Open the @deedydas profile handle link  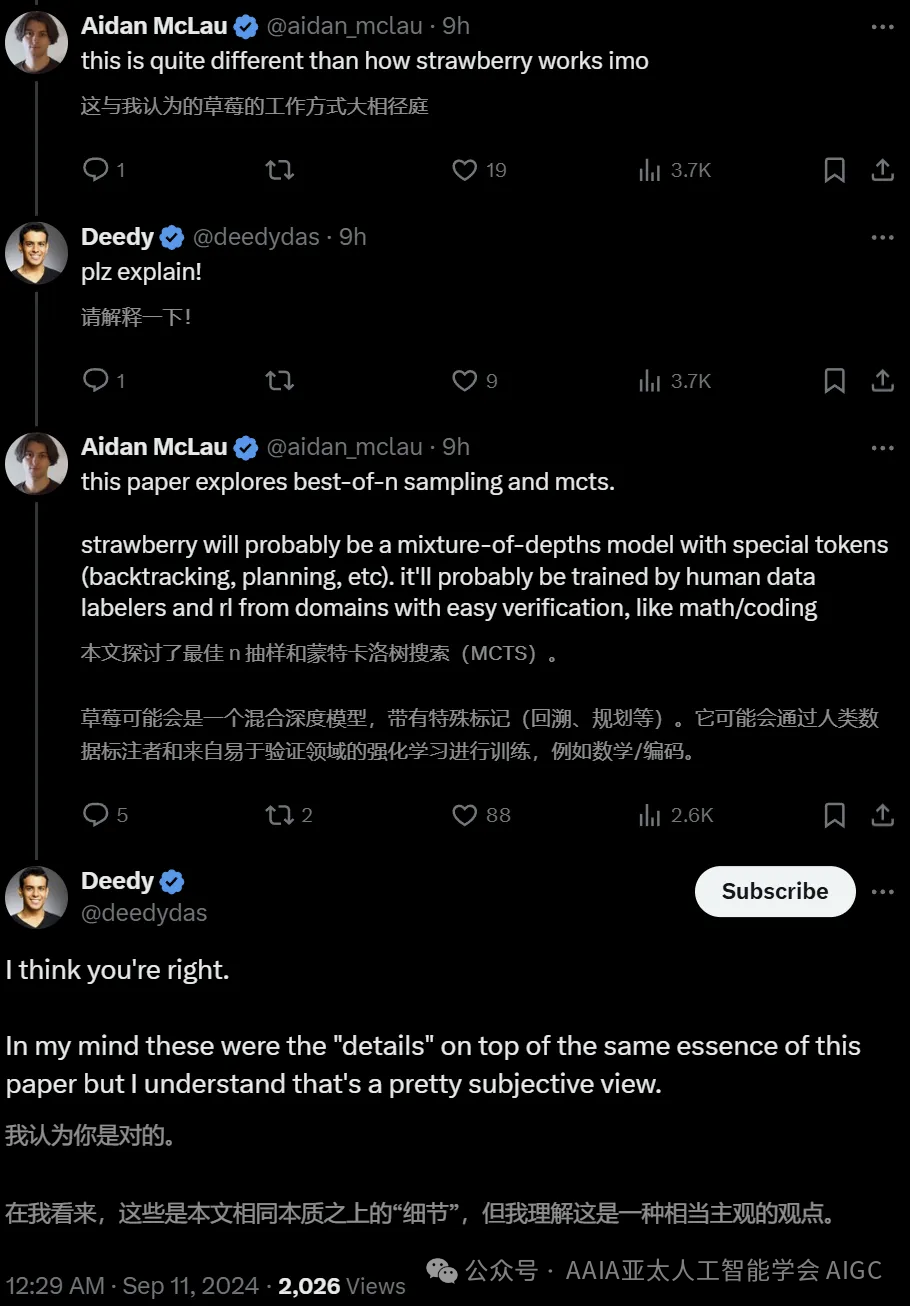tap(144, 913)
